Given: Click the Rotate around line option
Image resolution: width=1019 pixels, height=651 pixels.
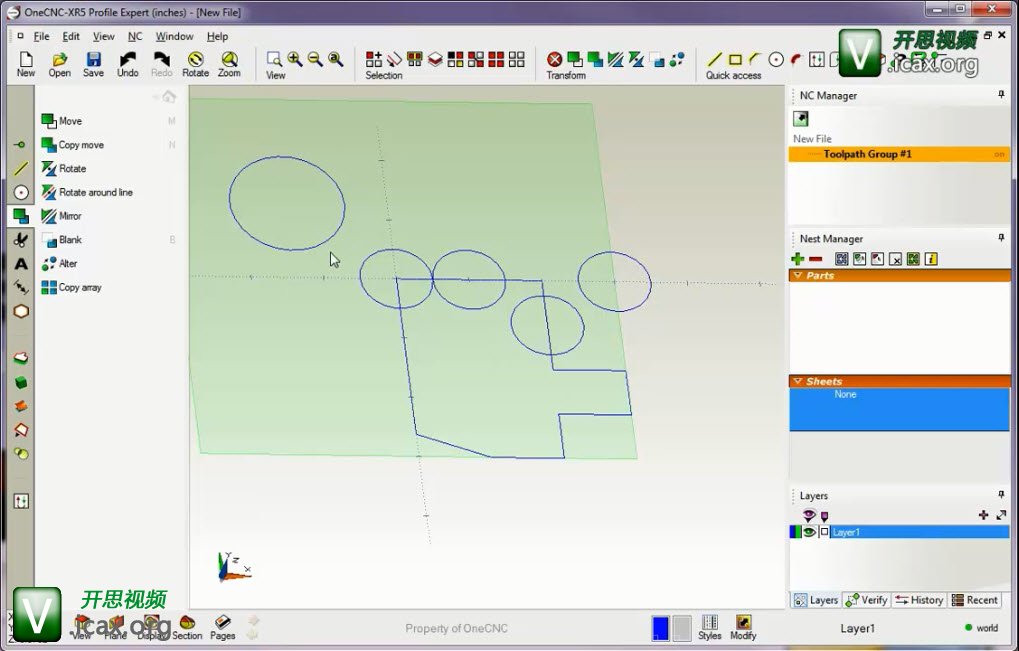Looking at the screenshot, I should point(95,192).
